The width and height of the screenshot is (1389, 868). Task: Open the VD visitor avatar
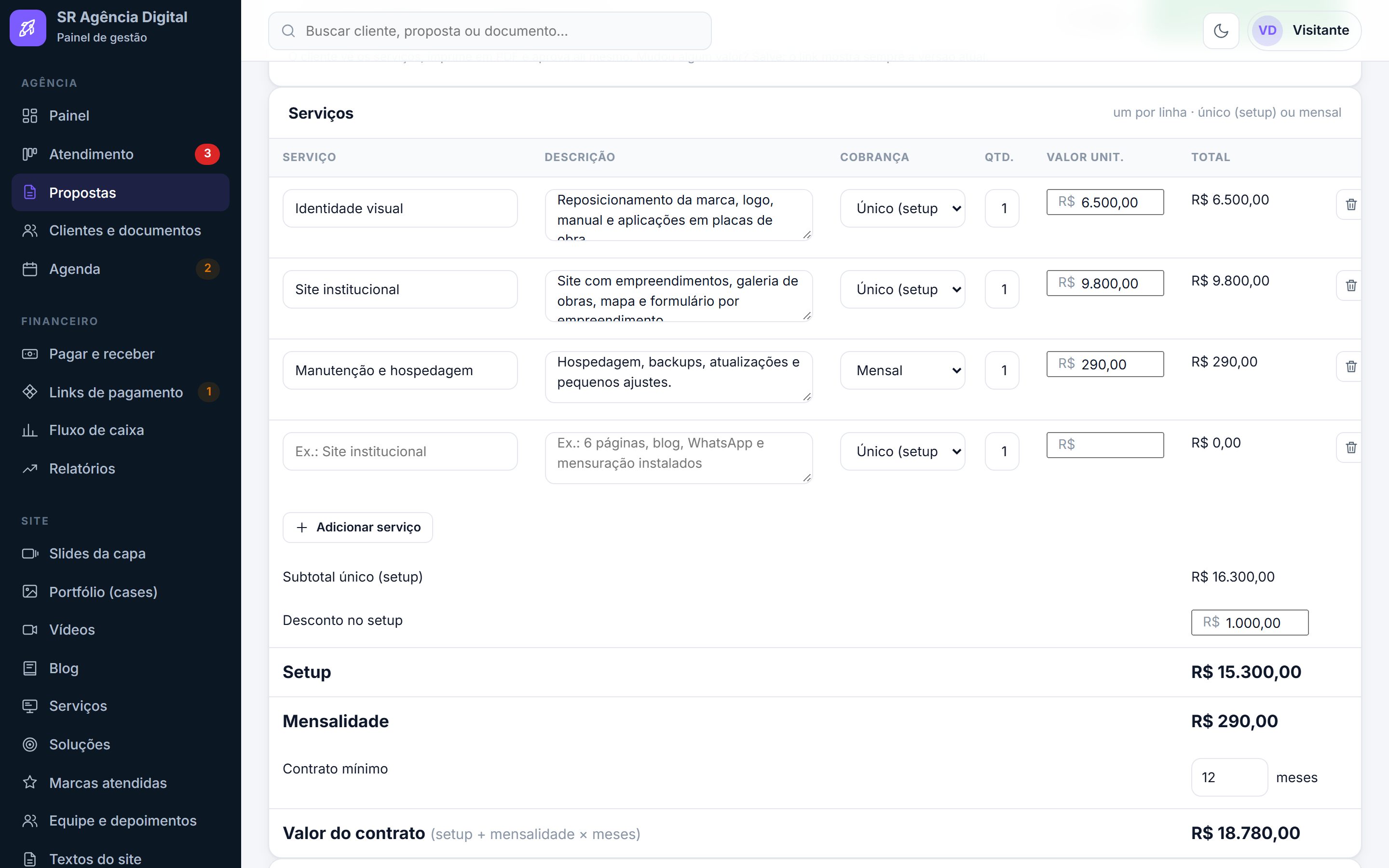pos(1267,30)
